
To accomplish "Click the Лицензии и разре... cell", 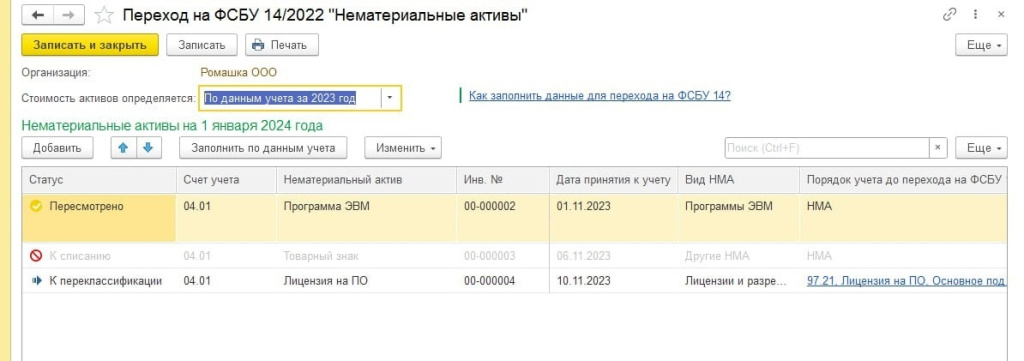I will click(738, 281).
